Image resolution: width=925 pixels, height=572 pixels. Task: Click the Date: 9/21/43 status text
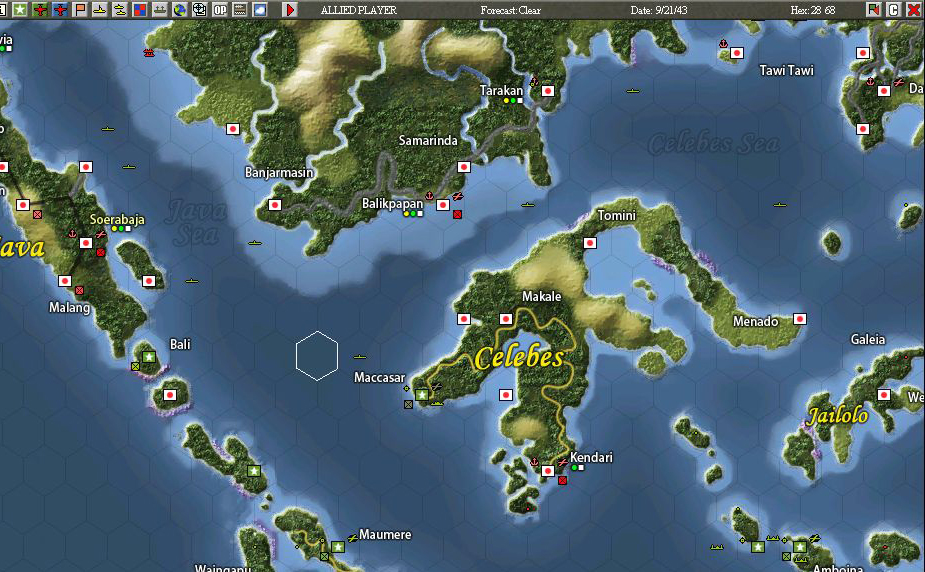658,10
